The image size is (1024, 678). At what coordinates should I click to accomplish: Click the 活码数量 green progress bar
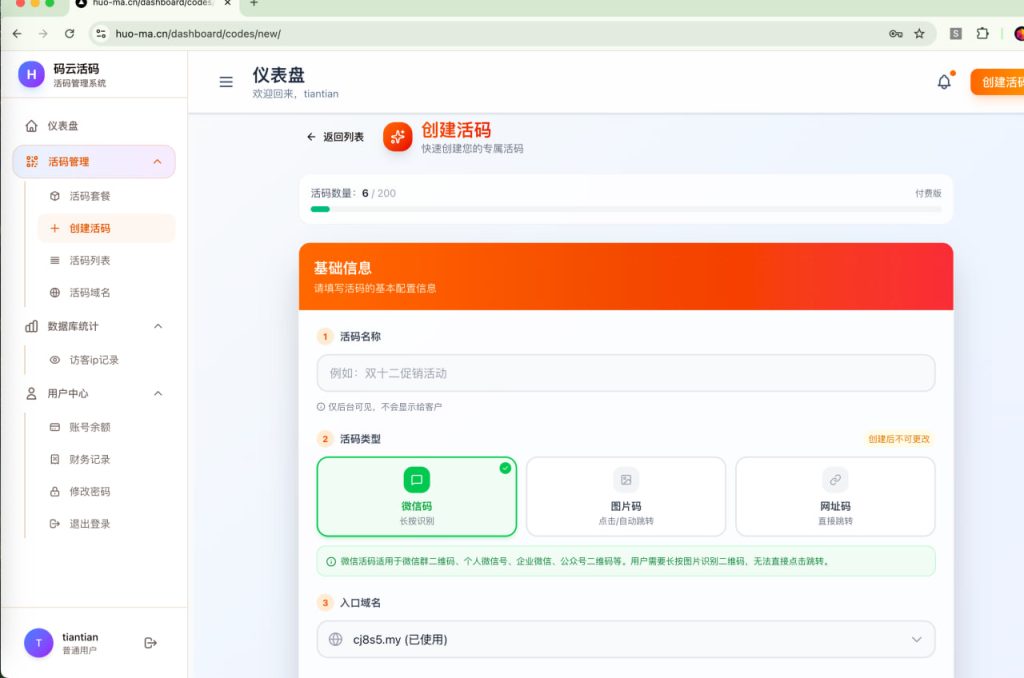pos(320,209)
